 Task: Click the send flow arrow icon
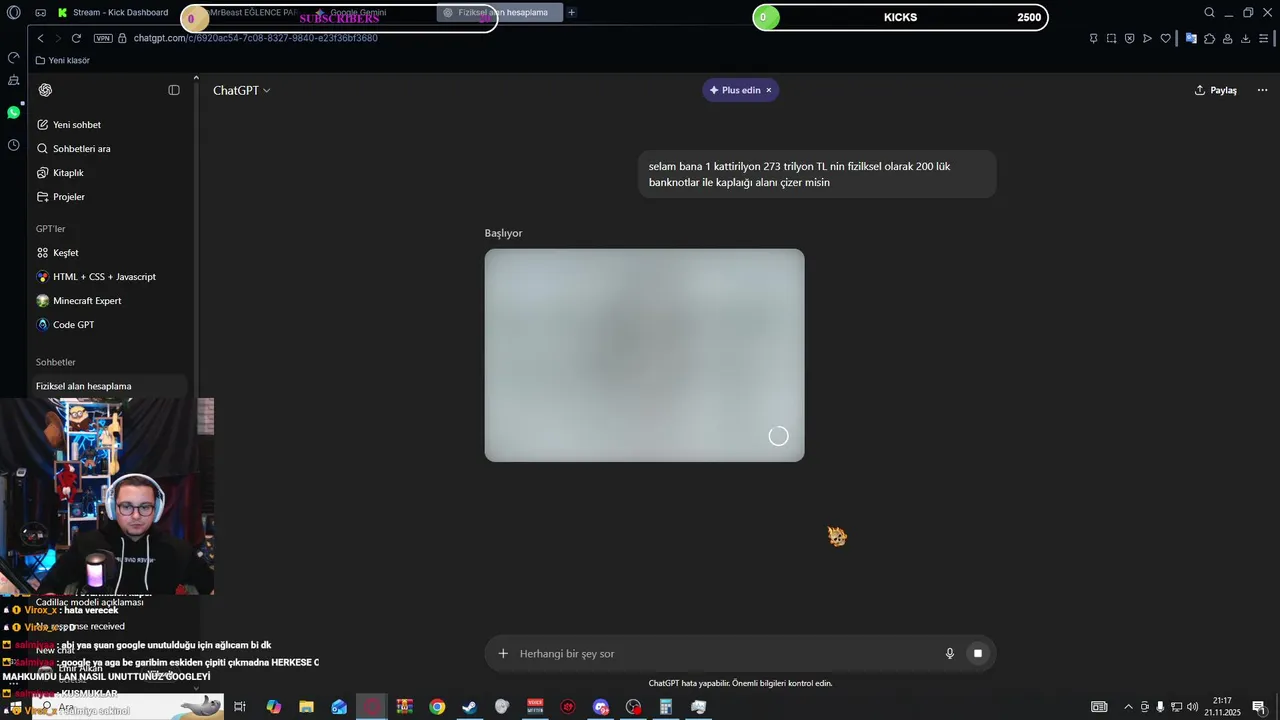click(1147, 38)
